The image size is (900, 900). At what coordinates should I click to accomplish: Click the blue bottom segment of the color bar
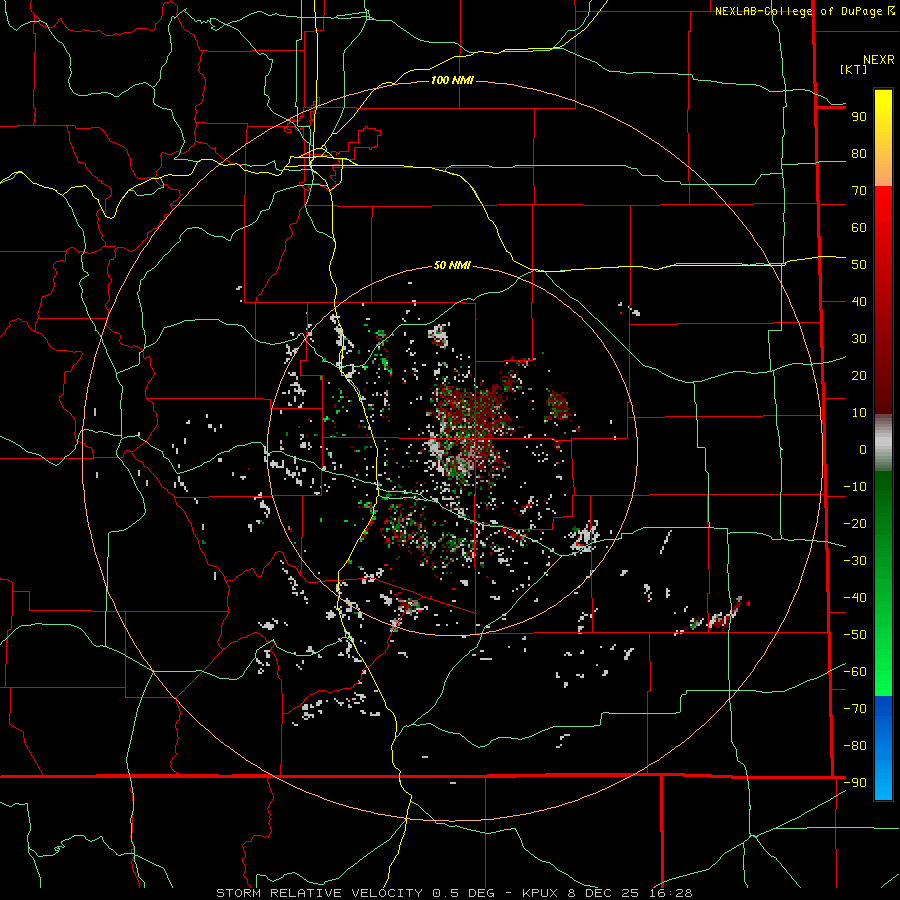coord(883,748)
